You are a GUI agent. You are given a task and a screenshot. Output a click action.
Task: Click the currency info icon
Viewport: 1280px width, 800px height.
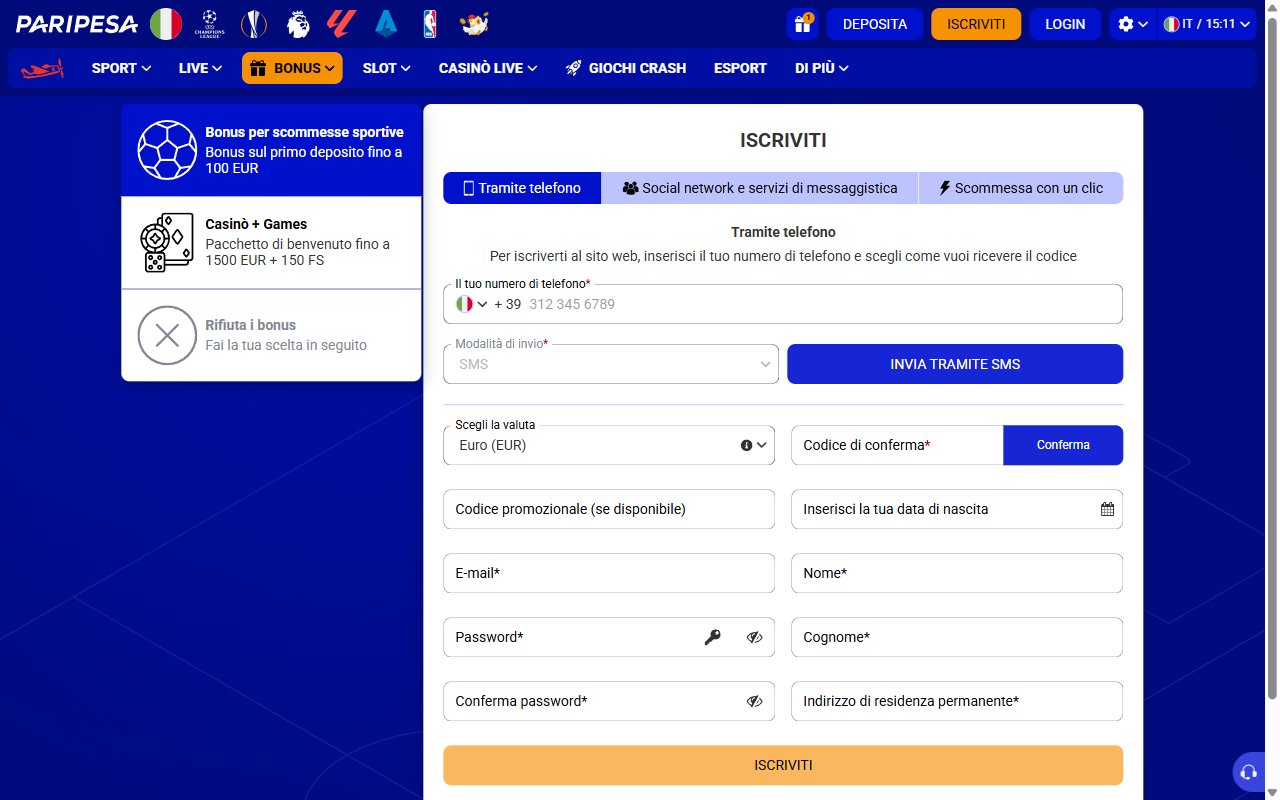pyautogui.click(x=746, y=445)
